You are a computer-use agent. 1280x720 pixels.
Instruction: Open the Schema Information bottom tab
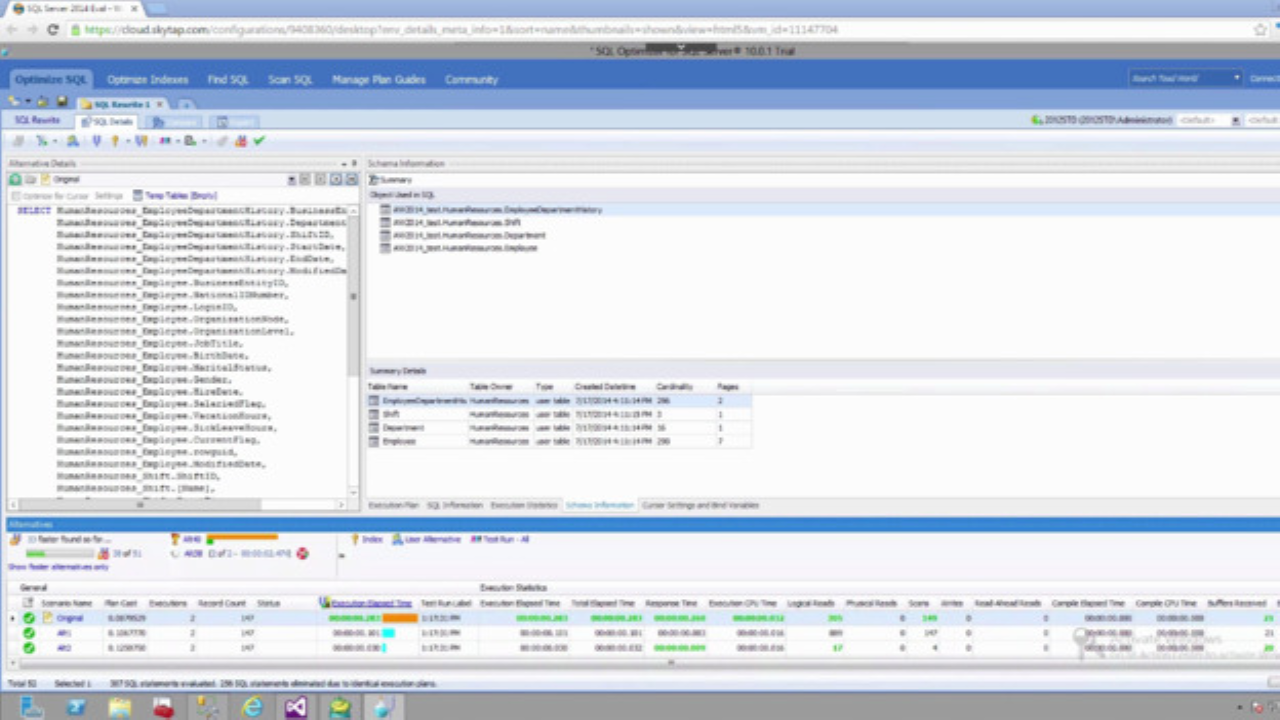click(x=600, y=506)
